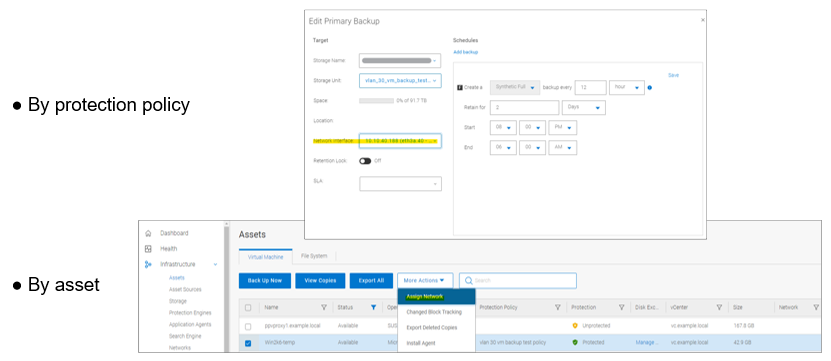Click the backup every 12 input field
This screenshot has width=831, height=361.
point(590,87)
